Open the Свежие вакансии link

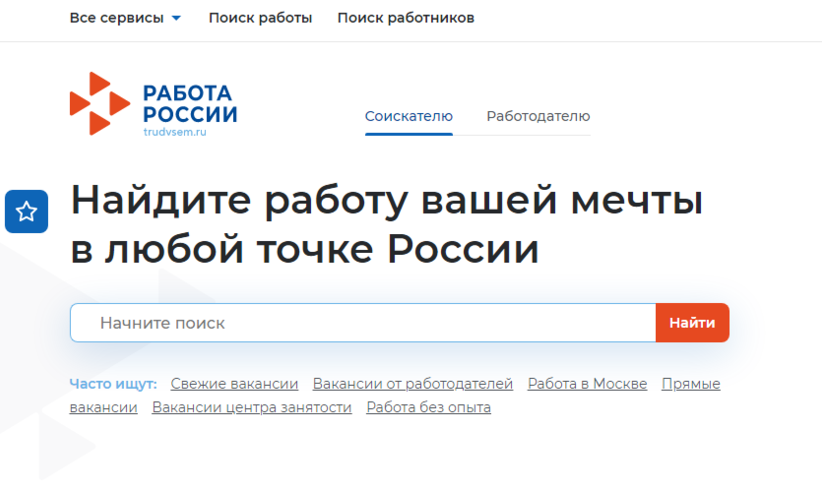pos(234,384)
